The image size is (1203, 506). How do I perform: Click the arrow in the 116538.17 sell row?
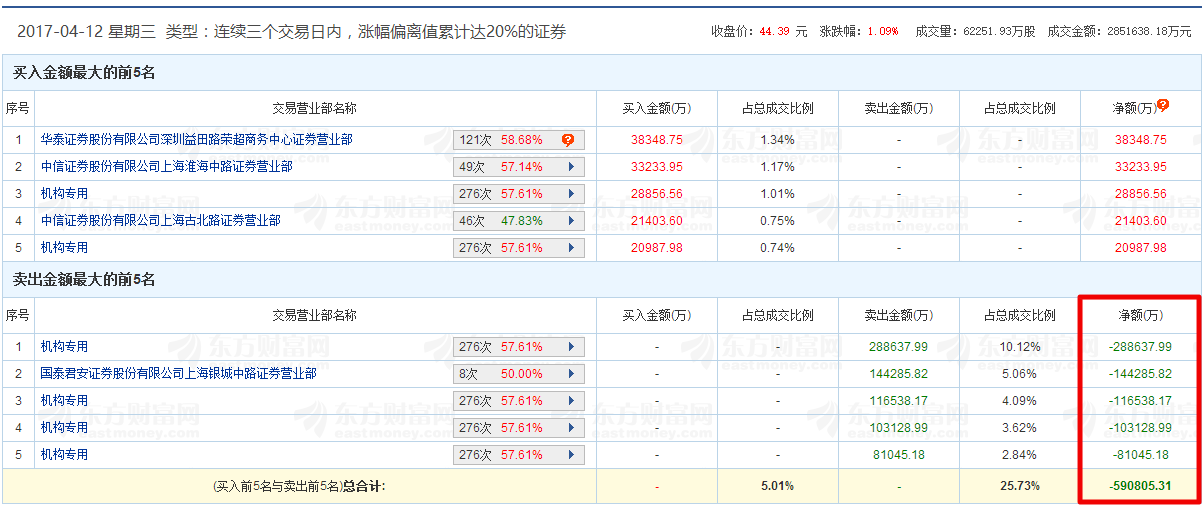click(x=571, y=401)
